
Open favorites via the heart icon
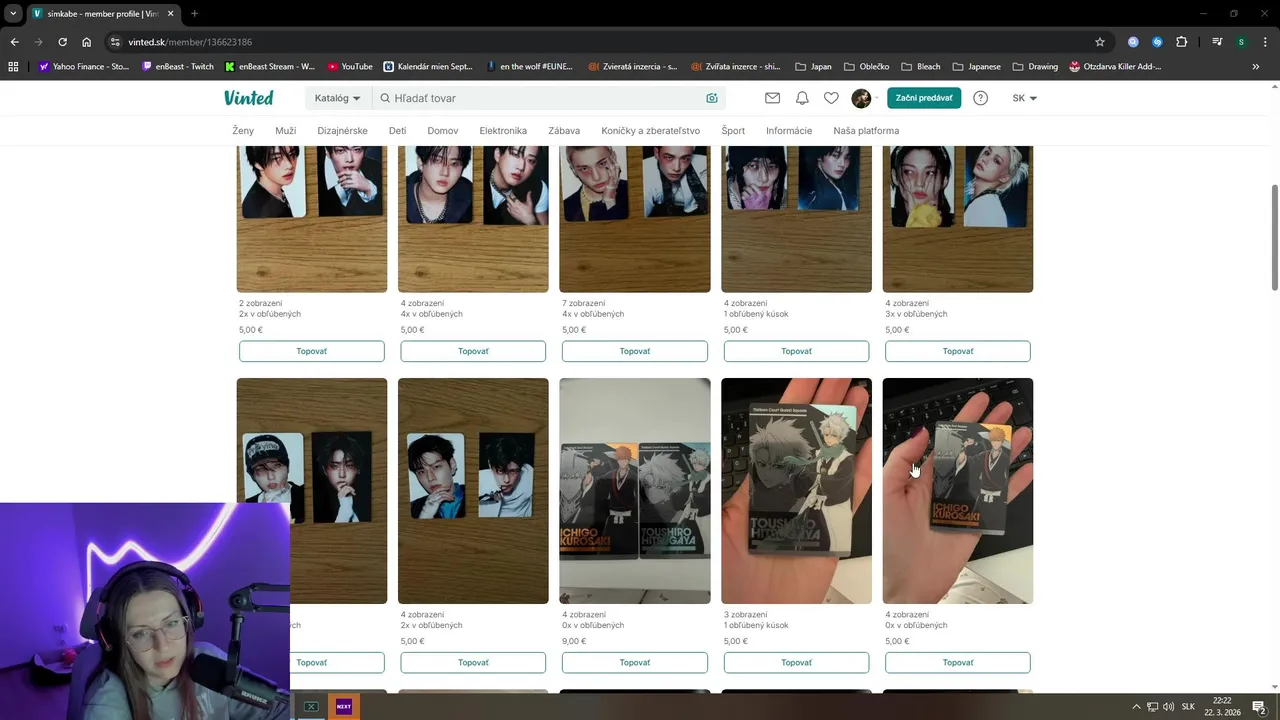coord(831,98)
